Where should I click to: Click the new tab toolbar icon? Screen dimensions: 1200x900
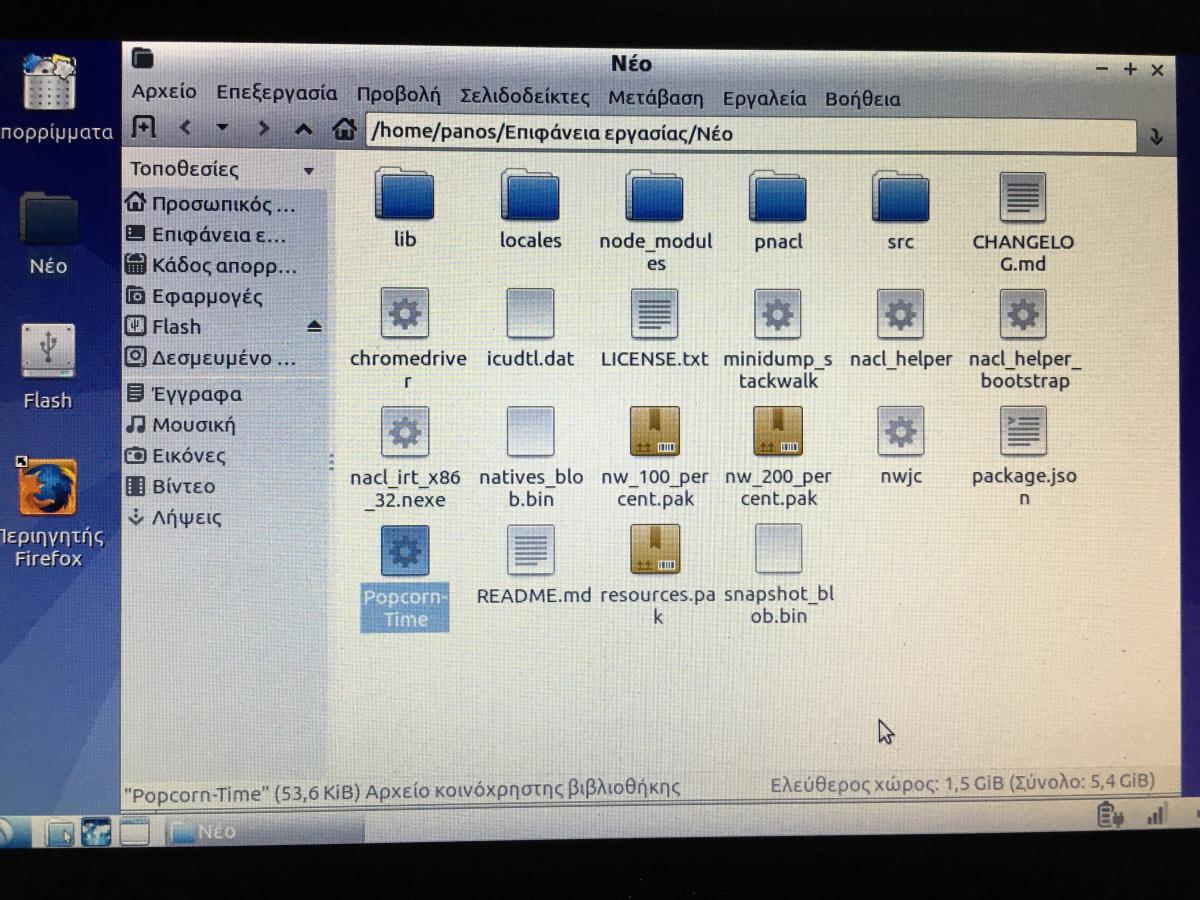tap(144, 127)
